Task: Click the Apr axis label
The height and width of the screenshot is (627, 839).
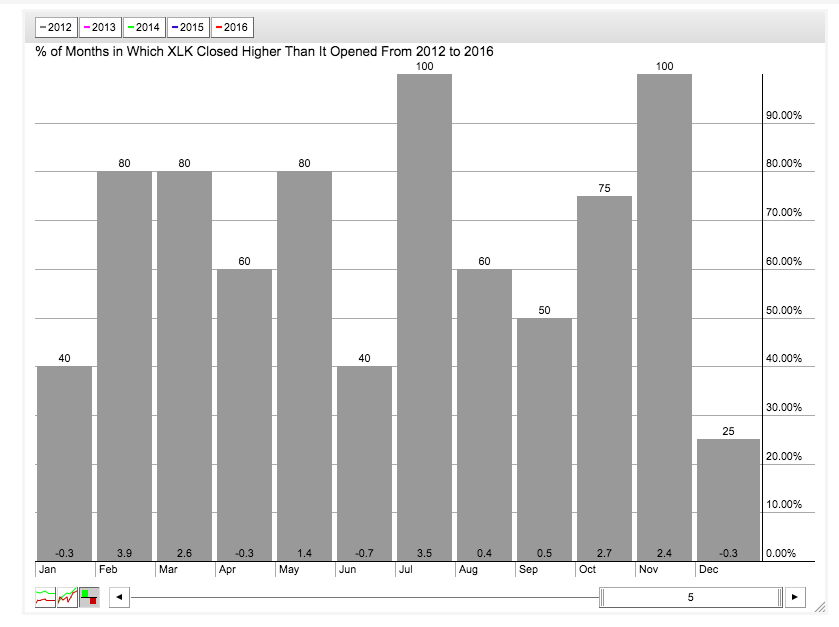Action: (227, 569)
